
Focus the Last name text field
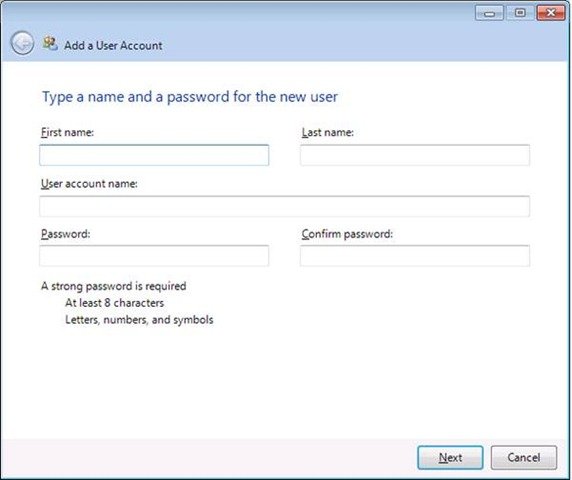click(x=415, y=155)
